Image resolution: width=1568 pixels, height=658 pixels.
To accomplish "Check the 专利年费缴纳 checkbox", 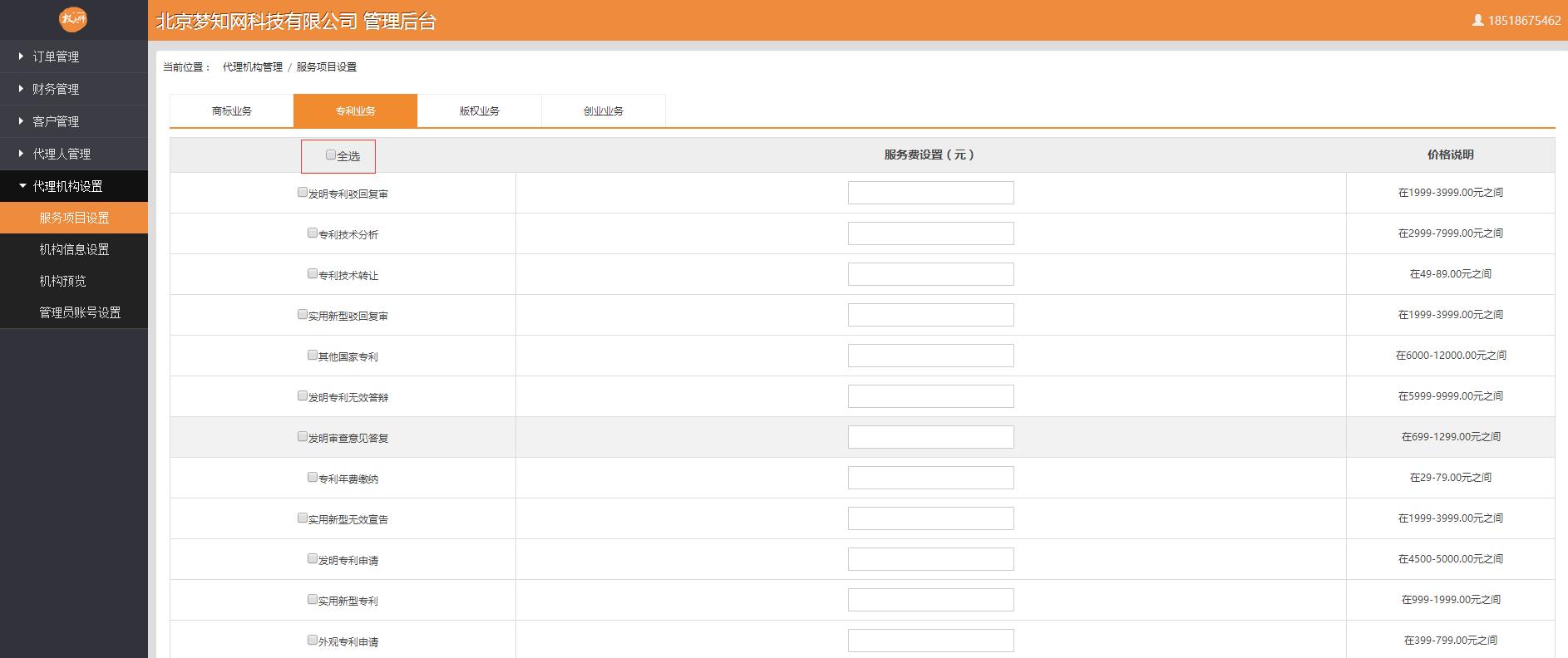I will [313, 477].
